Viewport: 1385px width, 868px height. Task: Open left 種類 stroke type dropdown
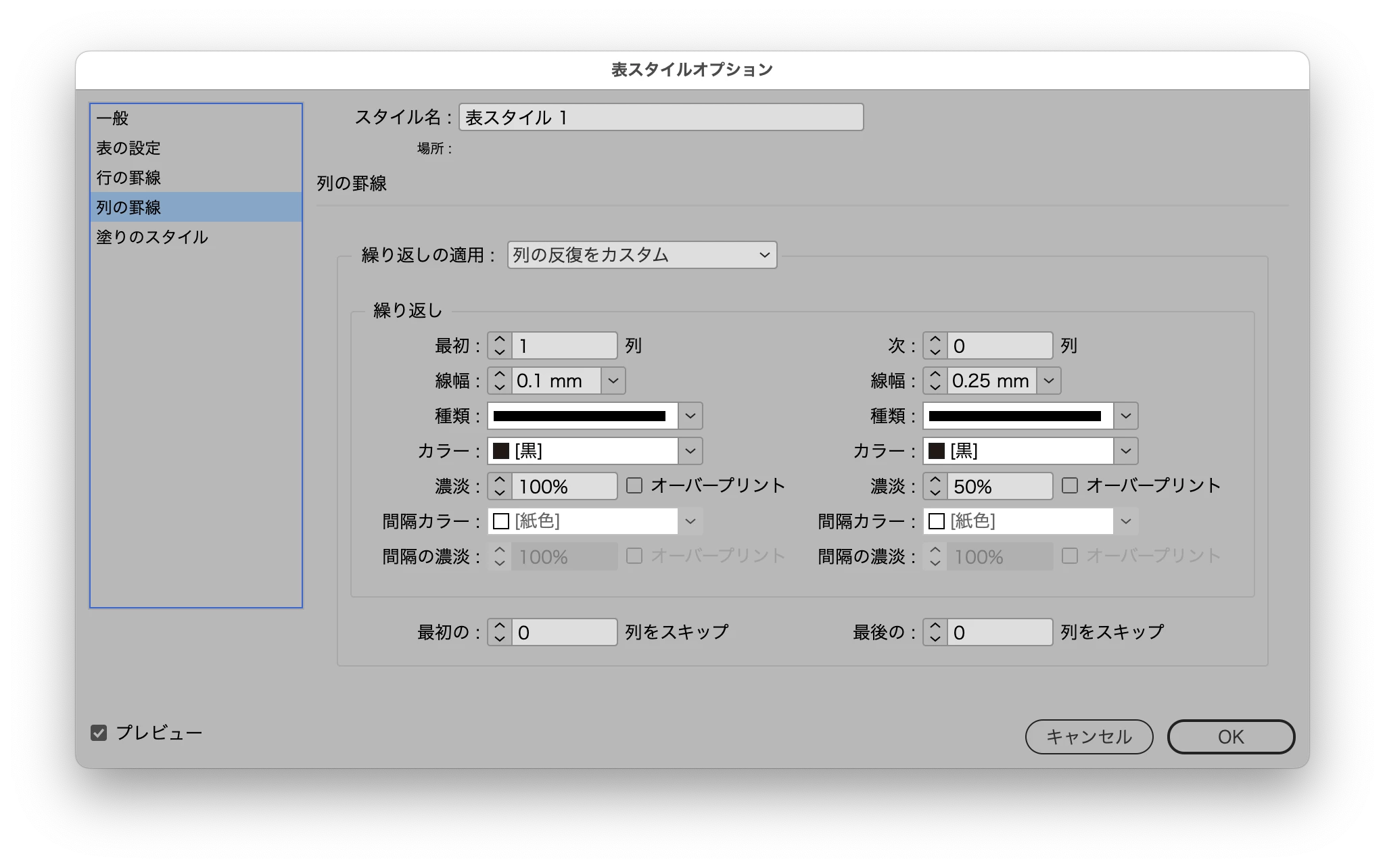[x=690, y=416]
